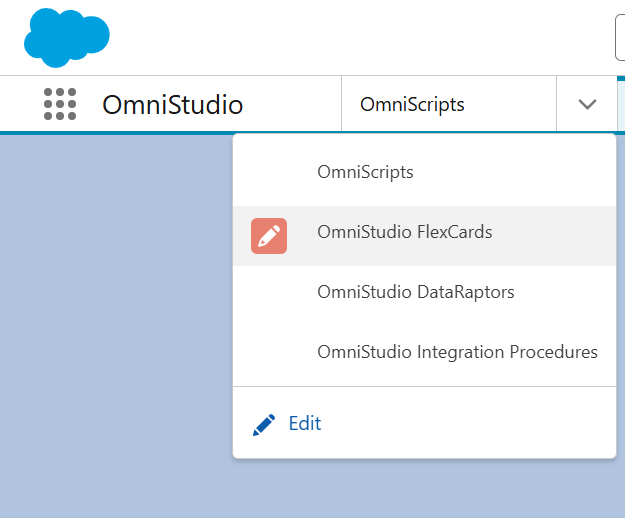
Task: Click the Edit link in the menu
Action: 305,424
